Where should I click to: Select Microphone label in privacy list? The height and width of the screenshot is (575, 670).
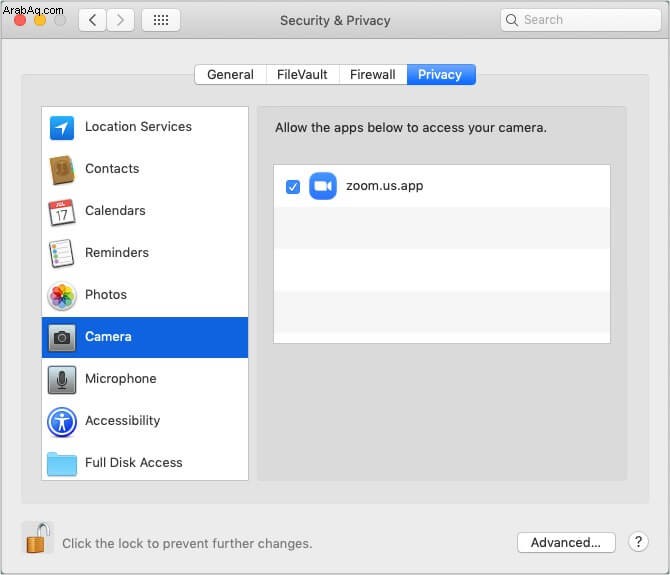click(x=121, y=378)
